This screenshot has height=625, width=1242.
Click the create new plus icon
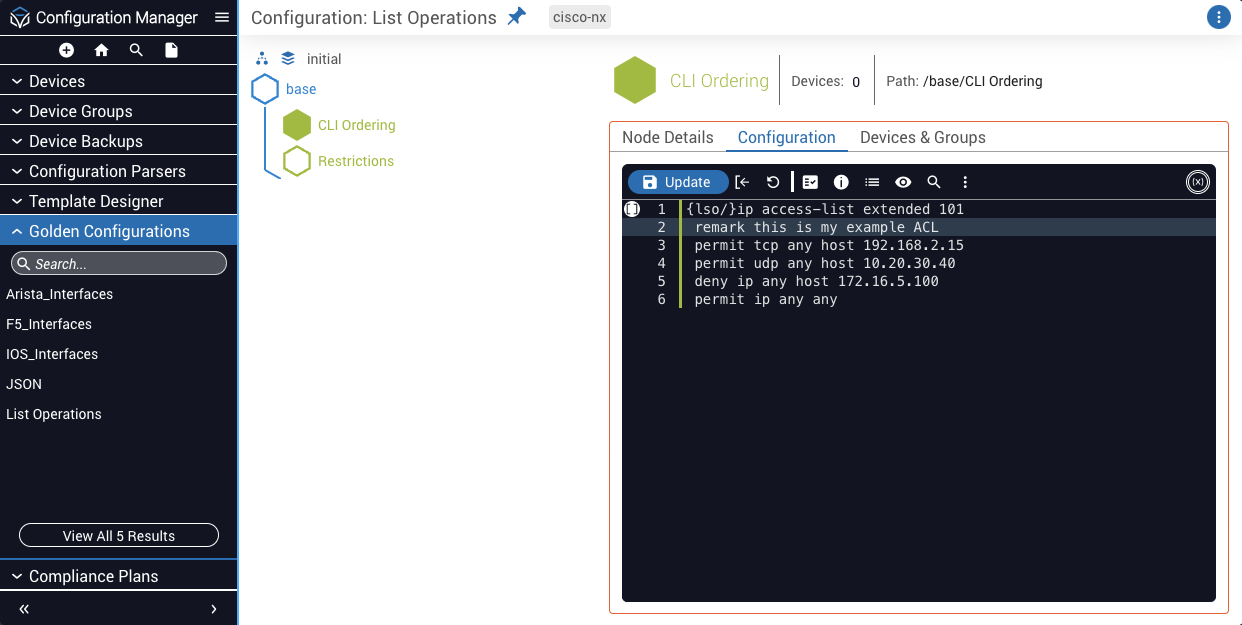pyautogui.click(x=66, y=50)
